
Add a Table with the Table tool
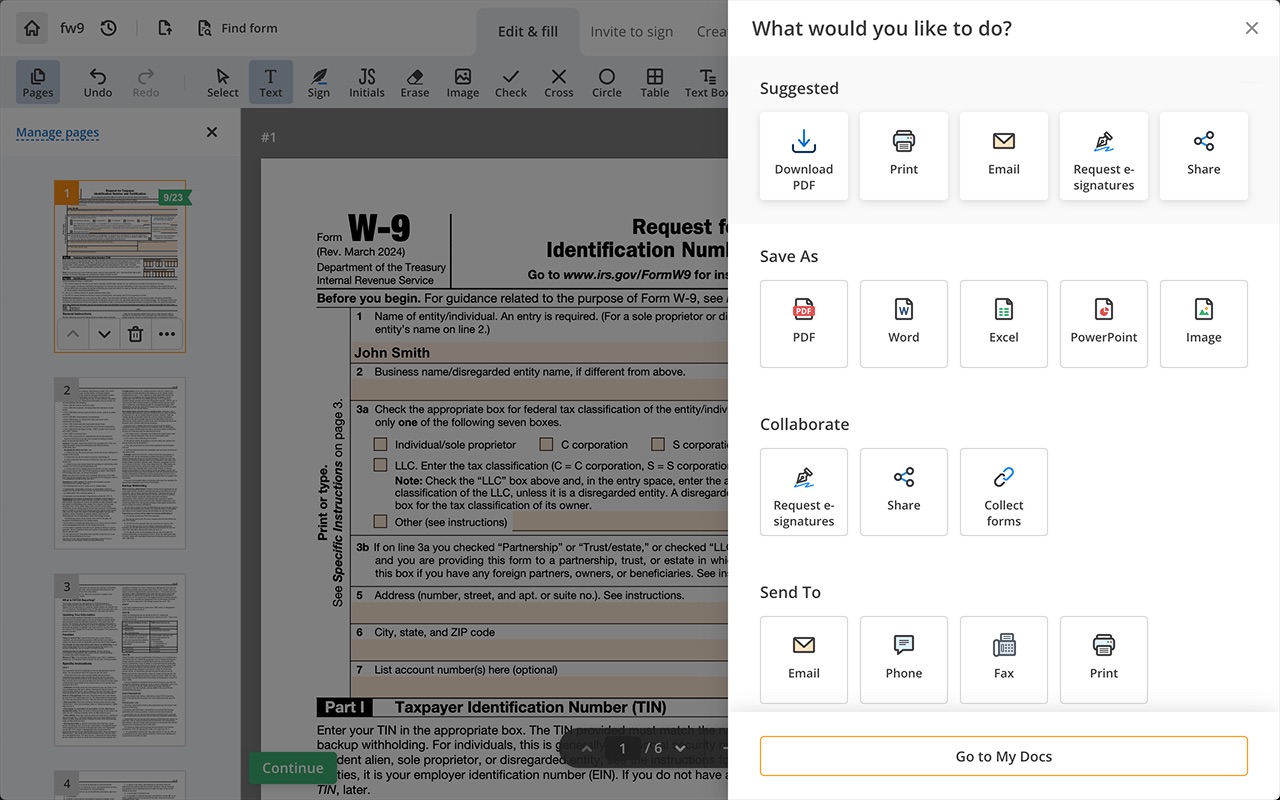tap(655, 82)
